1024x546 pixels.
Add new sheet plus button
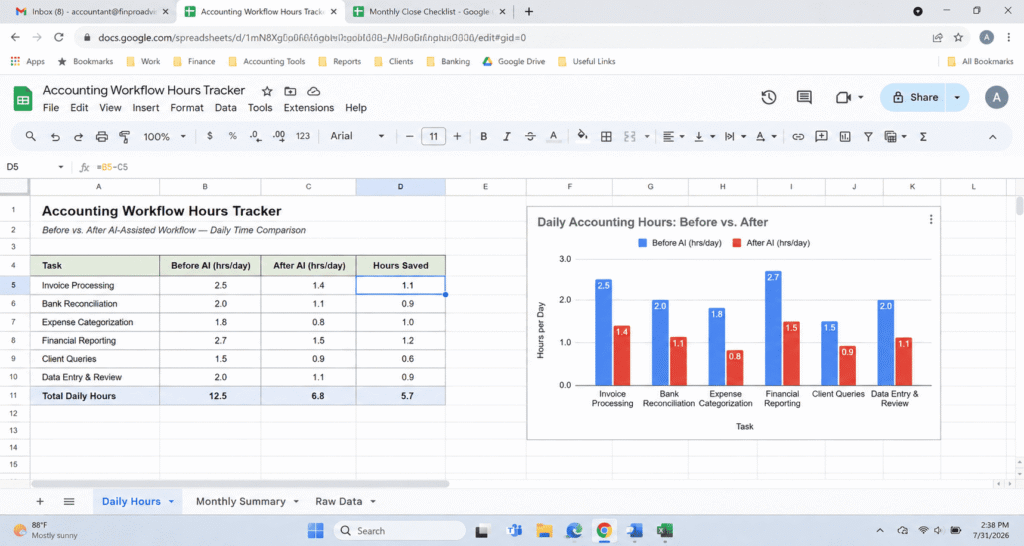(x=40, y=502)
